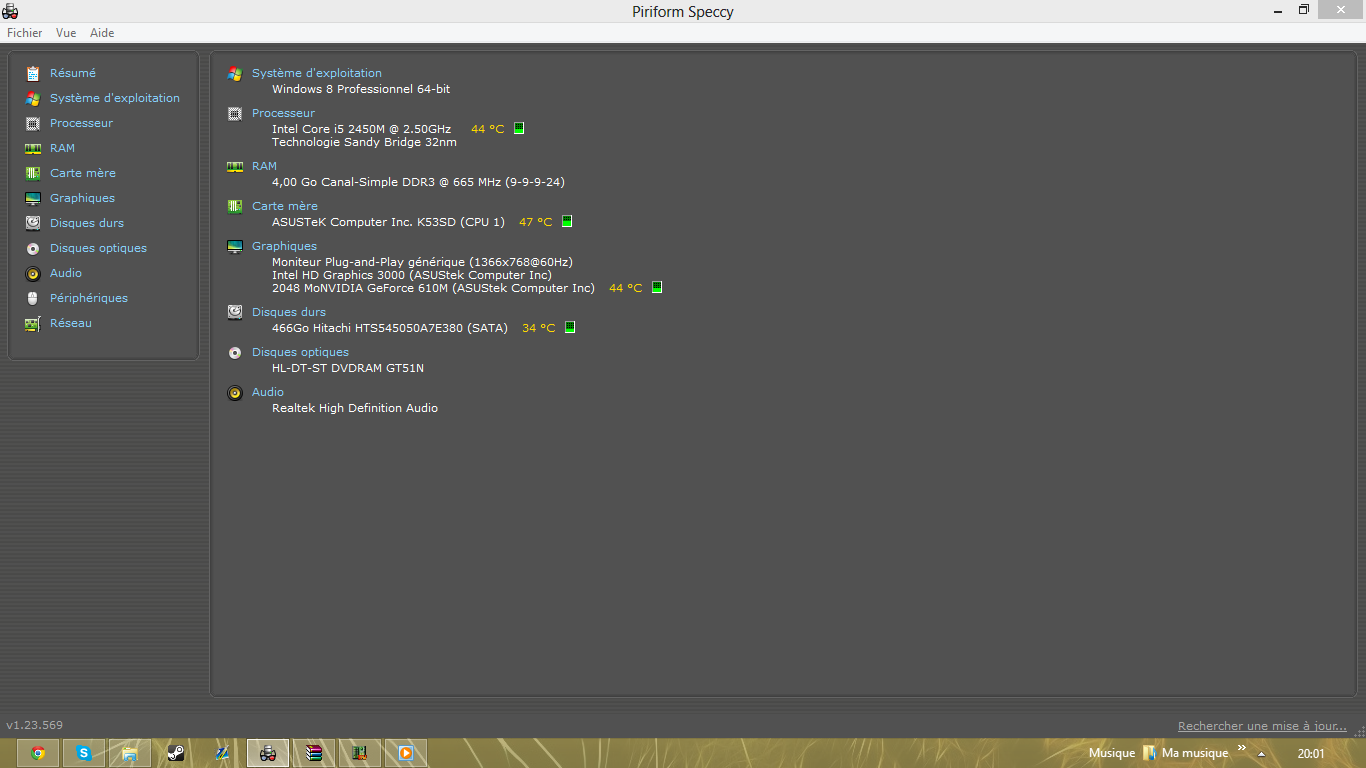
Task: Click the motherboard temperature gauge icon beside 47 °C
Action: point(567,221)
